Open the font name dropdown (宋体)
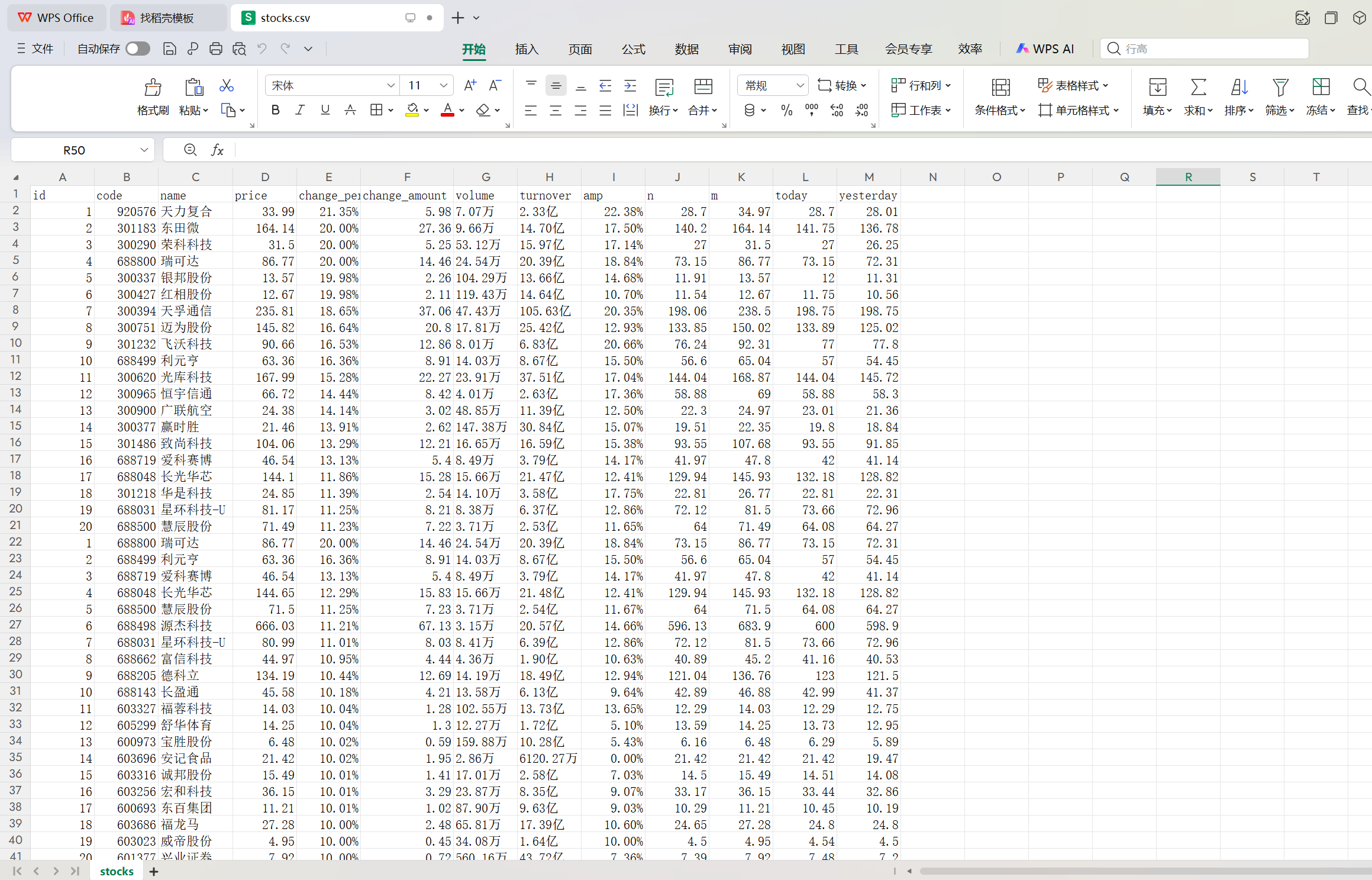This screenshot has width=1372, height=880. click(x=390, y=86)
